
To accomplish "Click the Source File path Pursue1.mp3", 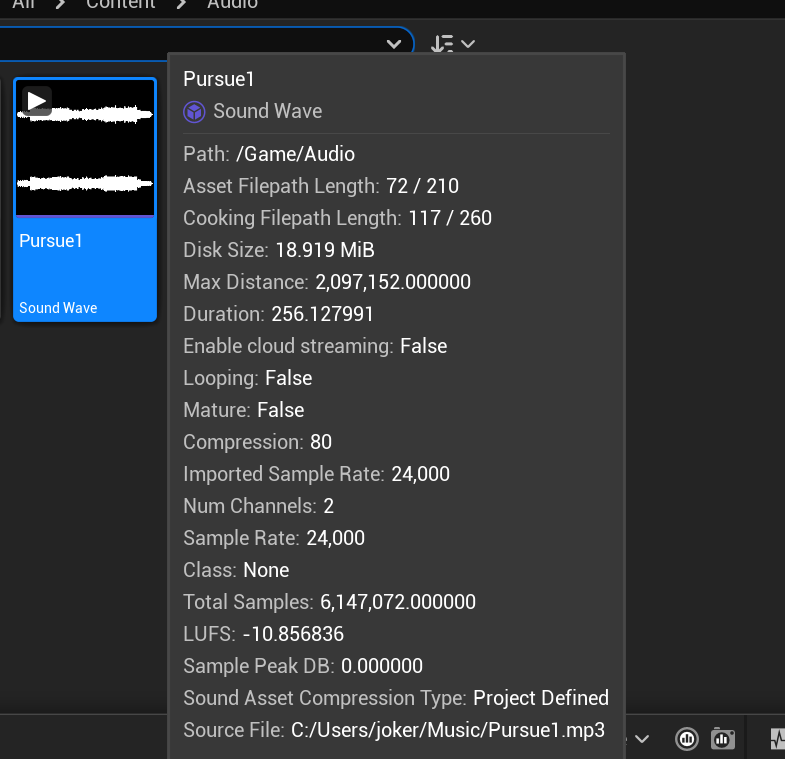I will 448,730.
